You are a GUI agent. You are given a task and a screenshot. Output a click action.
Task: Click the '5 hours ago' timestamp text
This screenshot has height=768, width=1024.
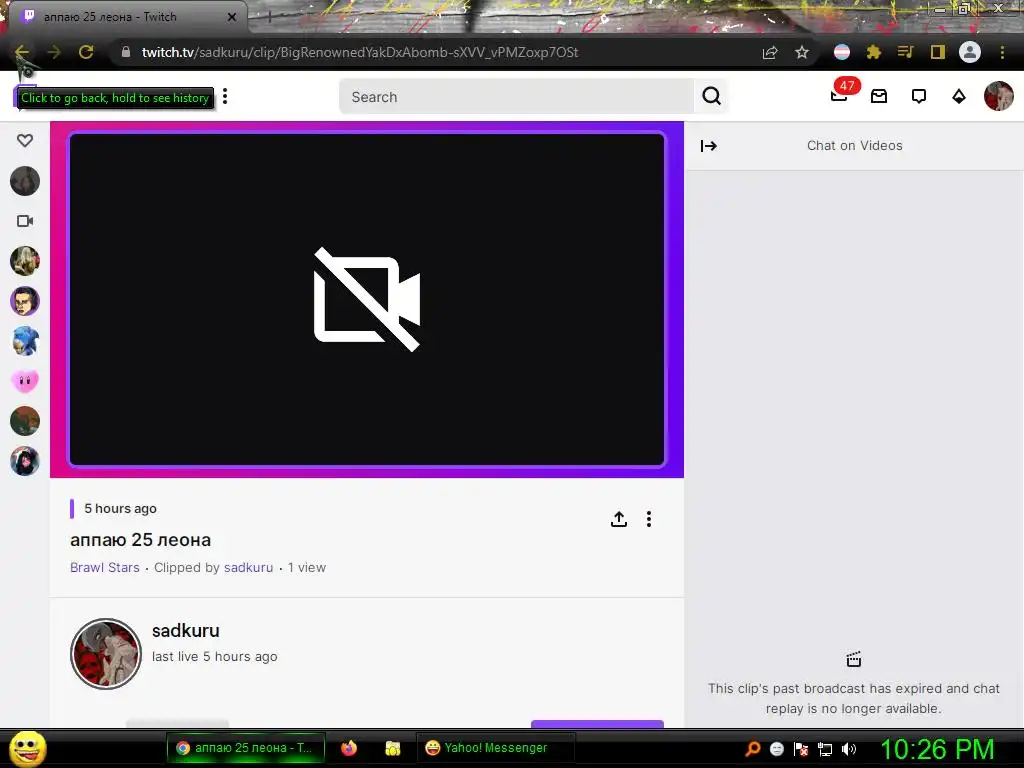coord(120,508)
